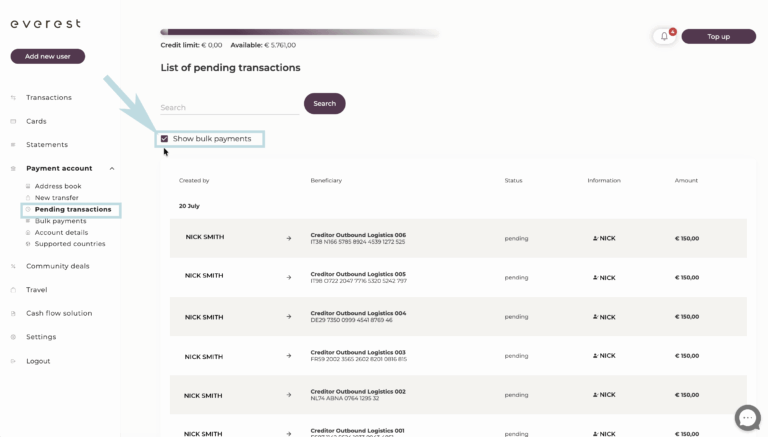This screenshot has width=768, height=437.
Task: Click the Statements sidebar icon
Action: pyautogui.click(x=13, y=145)
